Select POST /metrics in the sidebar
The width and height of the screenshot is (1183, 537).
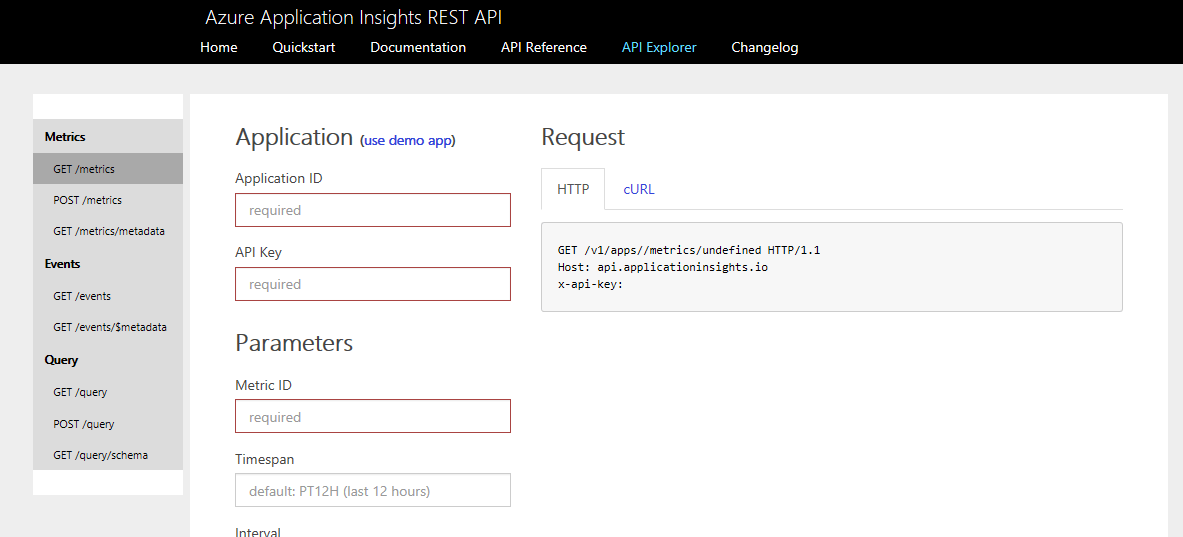108,200
